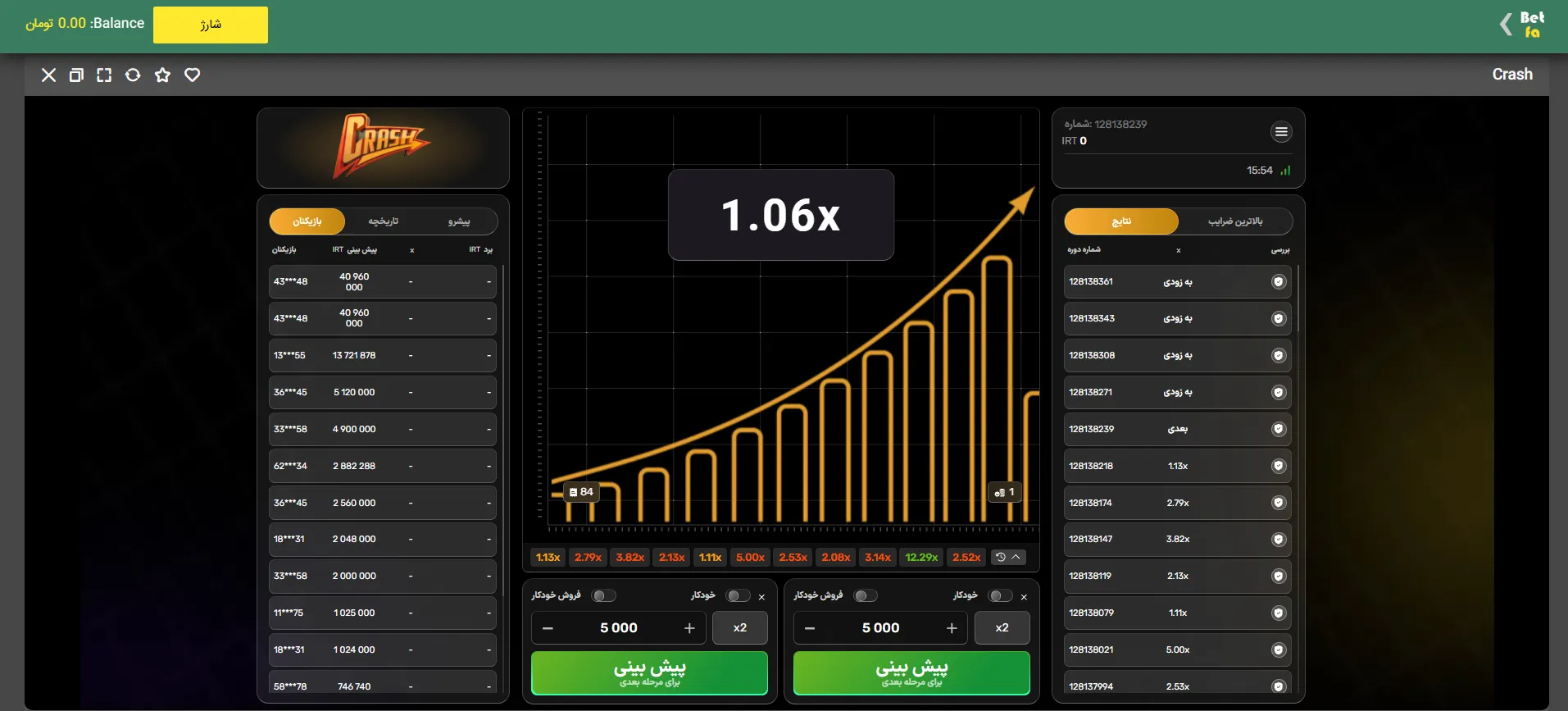Image resolution: width=1568 pixels, height=711 pixels.
Task: Open the top multipliers tab بالاترین ضرایب
Action: [x=1235, y=221]
